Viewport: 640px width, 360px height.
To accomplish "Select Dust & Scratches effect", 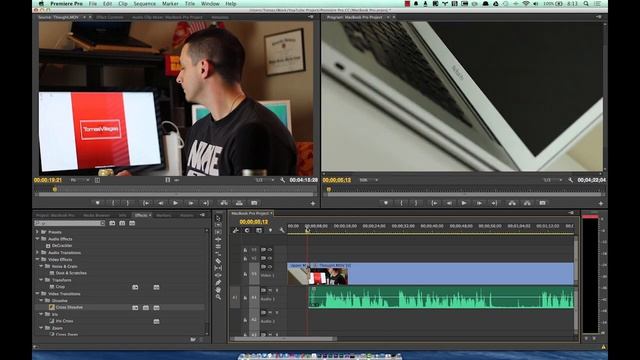I will pos(71,273).
